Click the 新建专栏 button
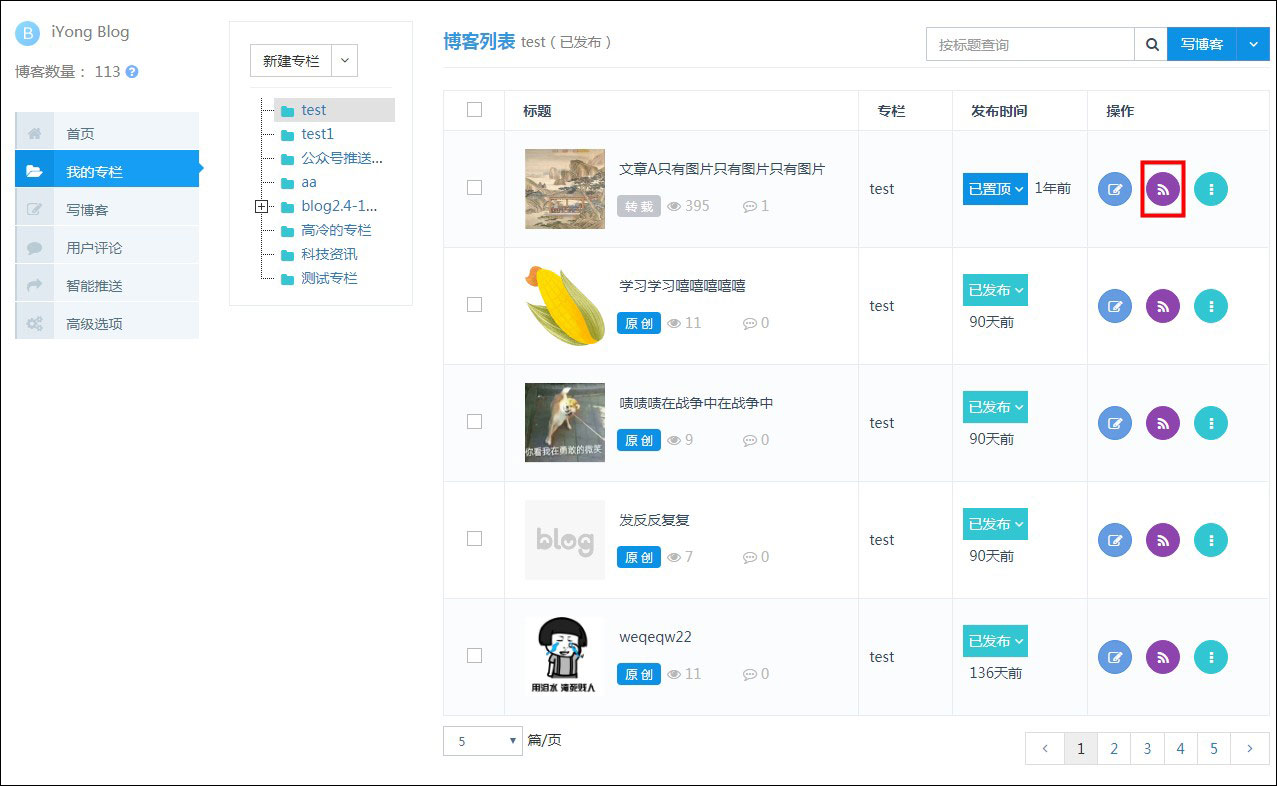 click(x=291, y=60)
